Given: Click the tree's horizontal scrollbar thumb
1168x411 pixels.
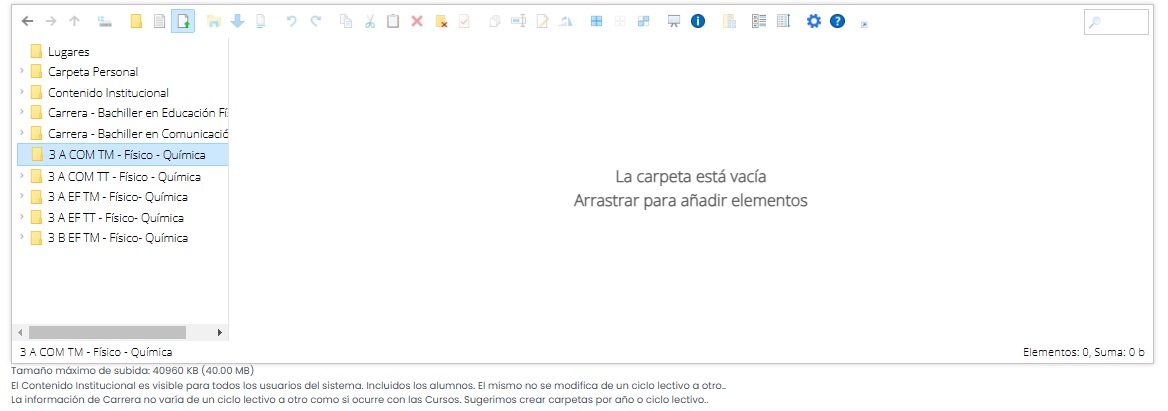Looking at the screenshot, I should click(x=107, y=332).
